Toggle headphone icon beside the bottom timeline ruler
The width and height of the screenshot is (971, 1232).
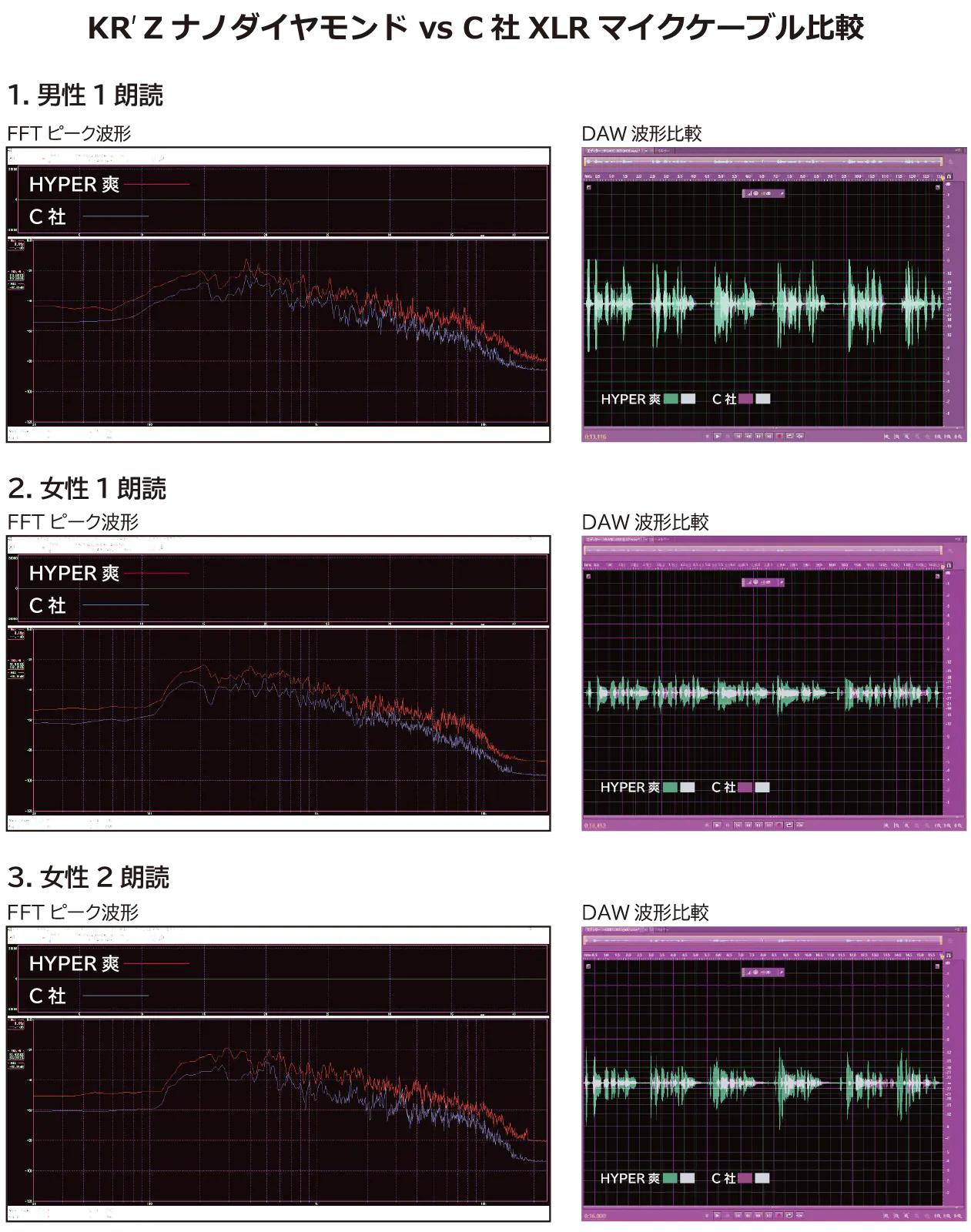coord(949,956)
